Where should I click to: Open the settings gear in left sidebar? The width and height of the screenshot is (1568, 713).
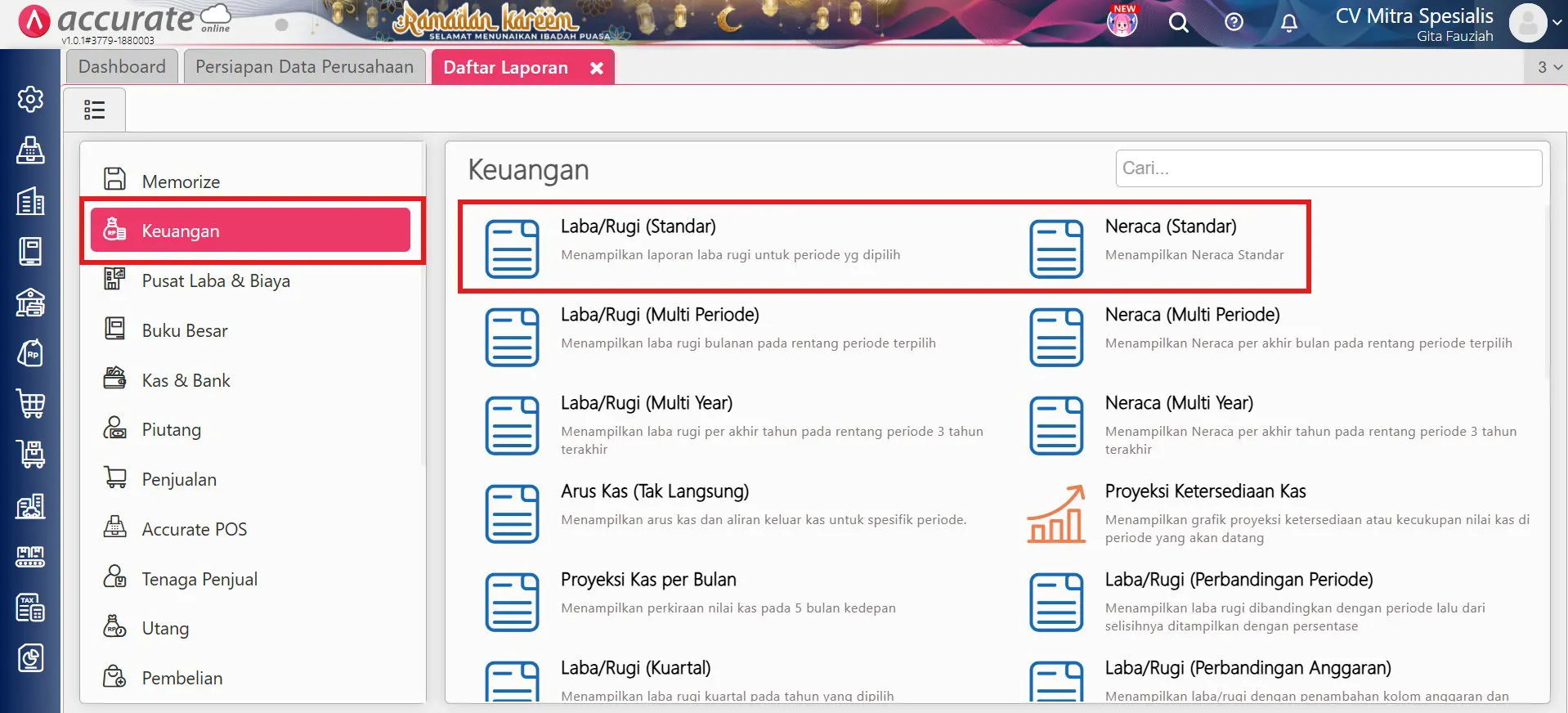[30, 99]
